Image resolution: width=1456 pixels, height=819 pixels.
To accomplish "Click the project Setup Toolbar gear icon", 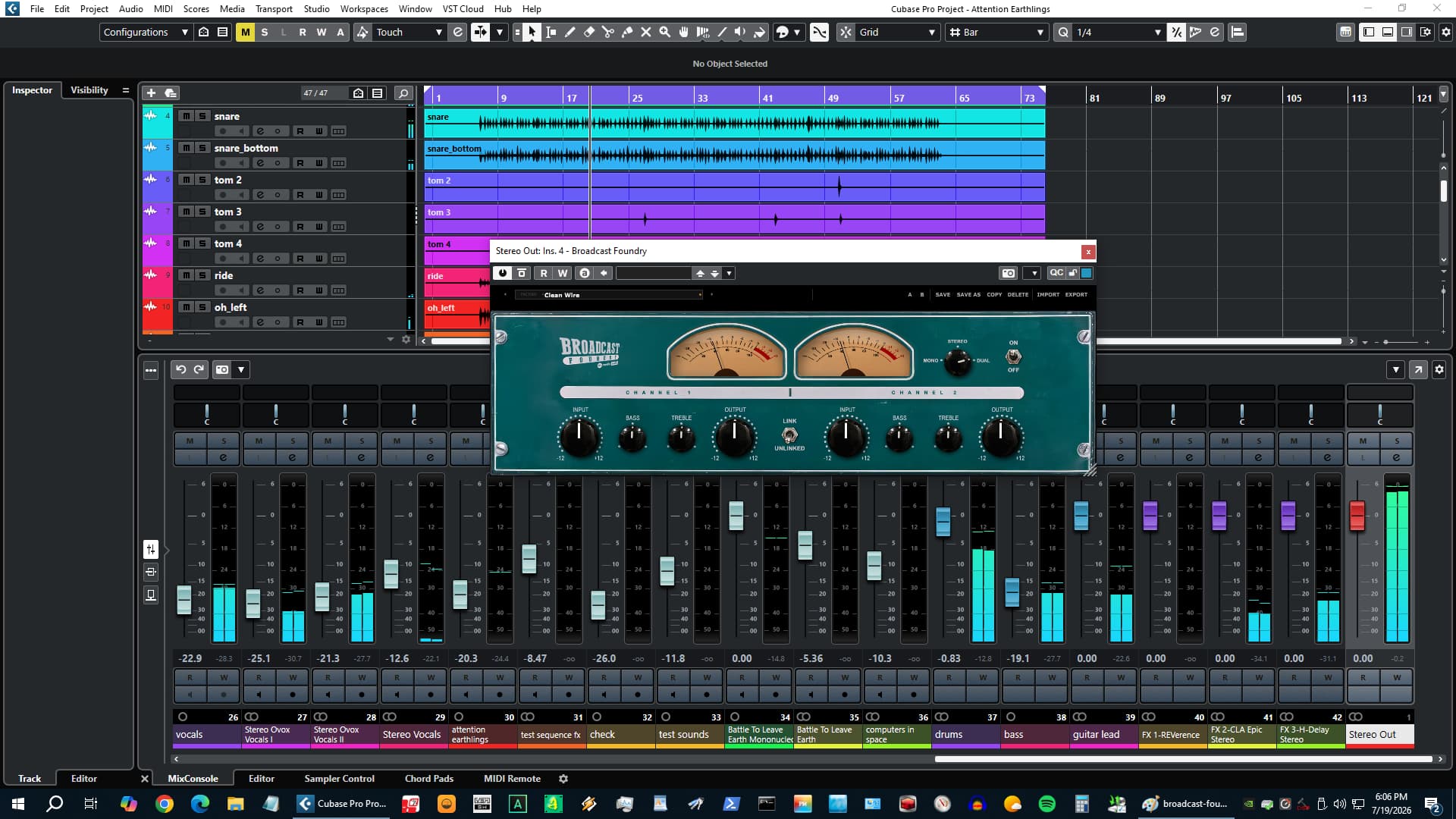I will coord(1445,32).
